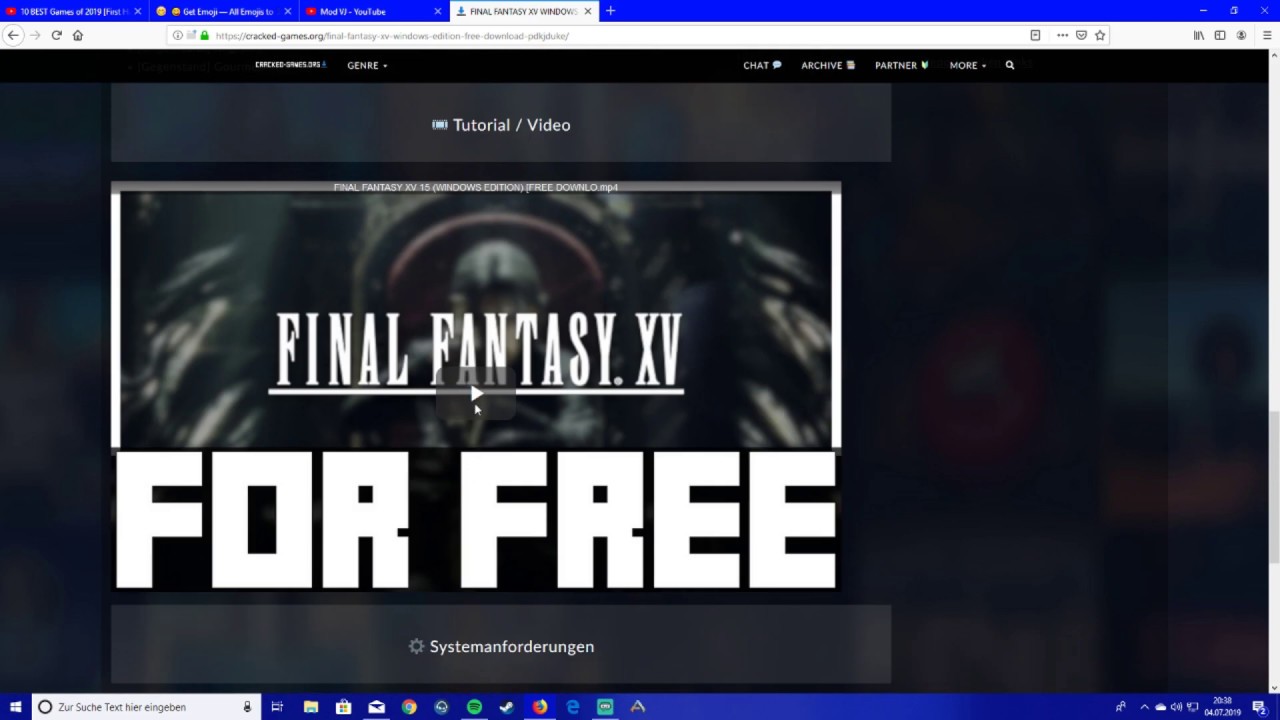Open the CHAT page
Viewport: 1280px width, 720px height.
(762, 66)
